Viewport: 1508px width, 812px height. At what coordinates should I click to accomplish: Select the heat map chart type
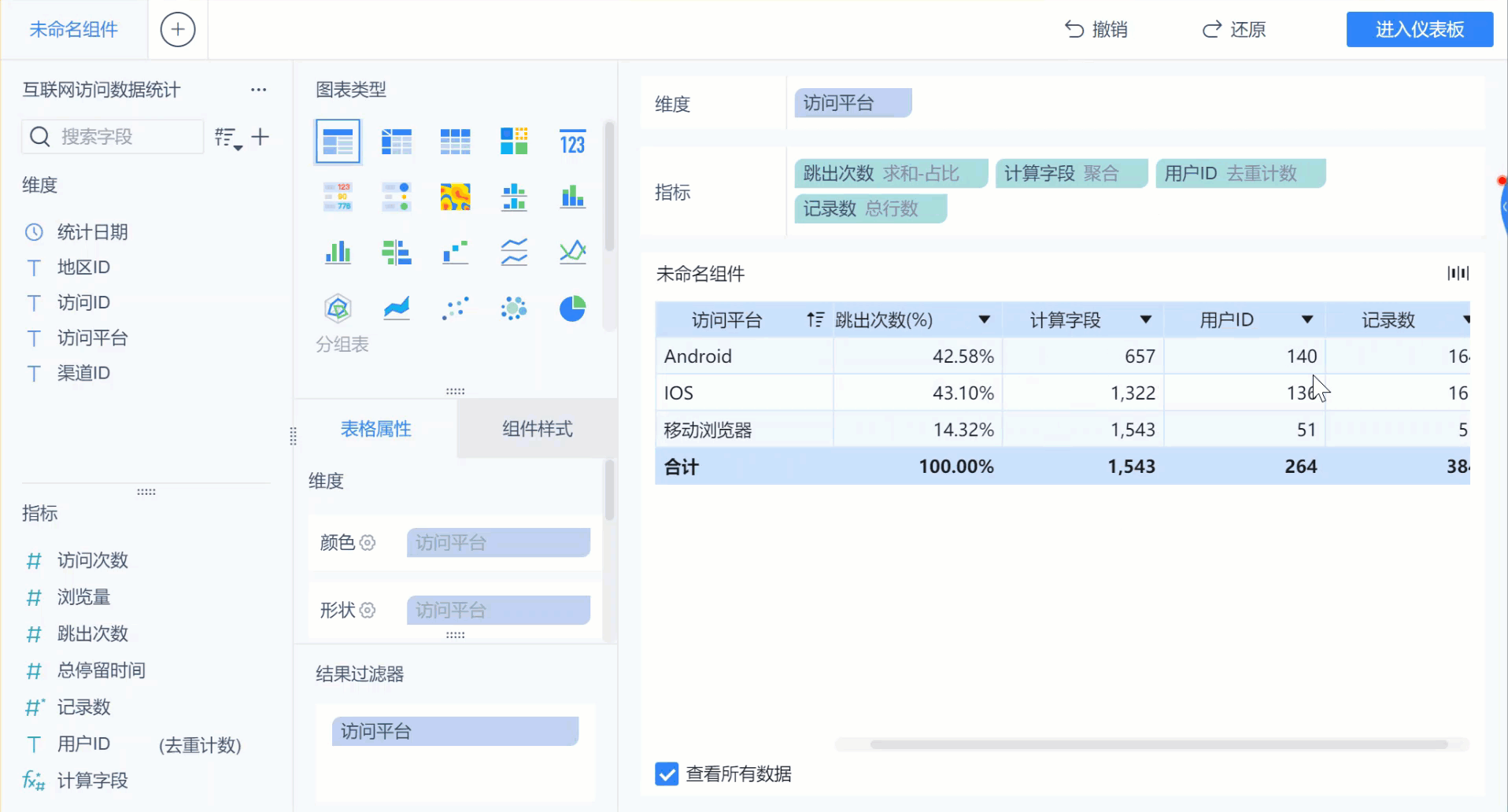[x=455, y=197]
